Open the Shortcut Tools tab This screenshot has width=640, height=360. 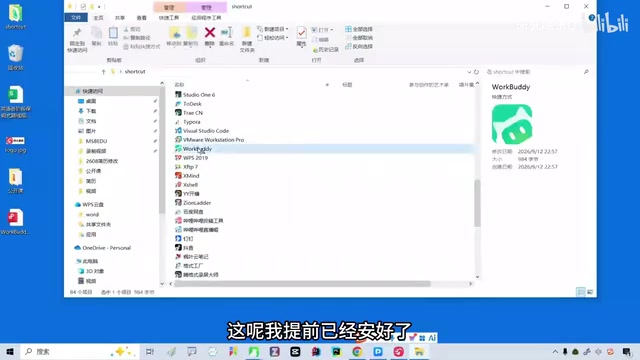(x=169, y=18)
